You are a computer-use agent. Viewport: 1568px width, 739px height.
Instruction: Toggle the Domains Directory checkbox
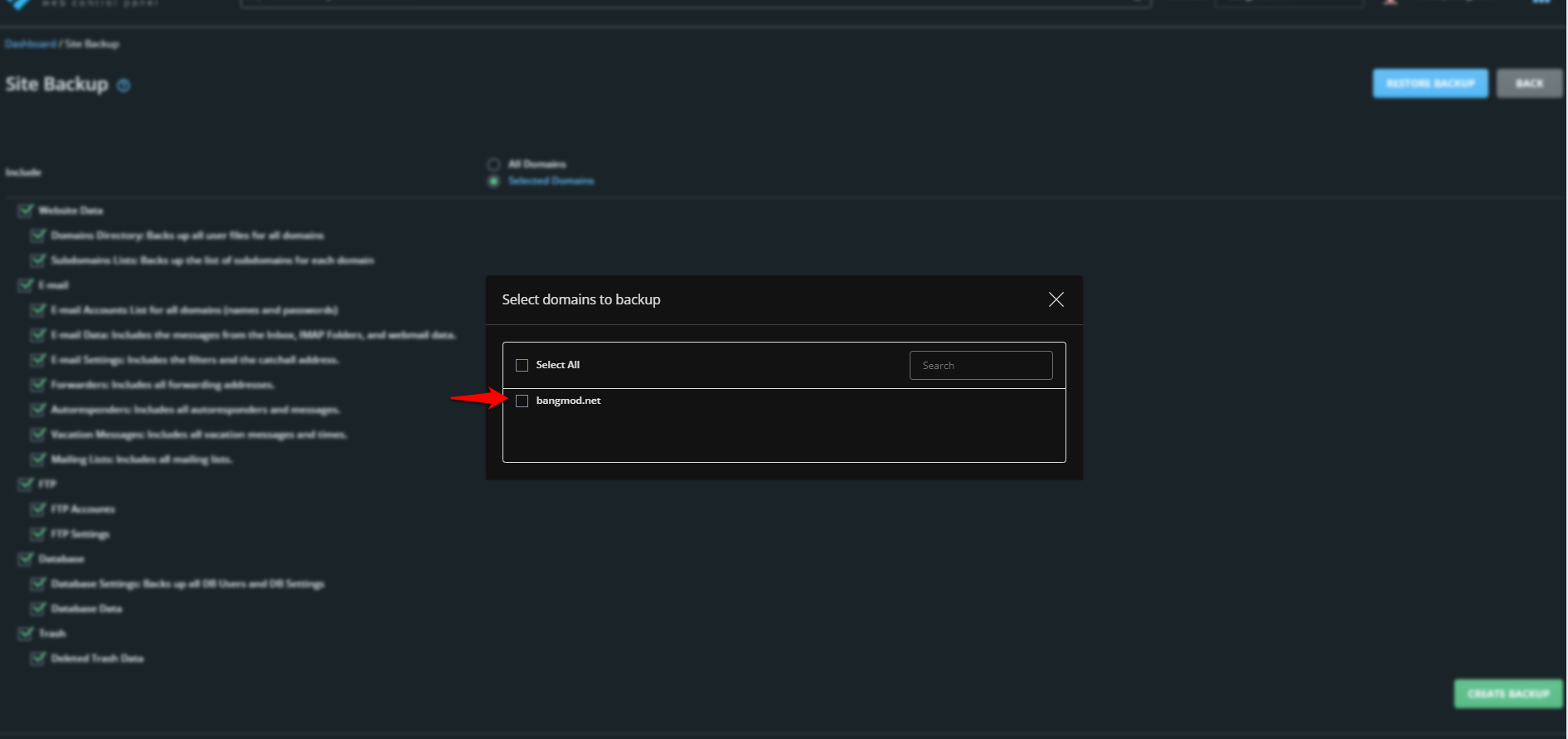coord(38,236)
